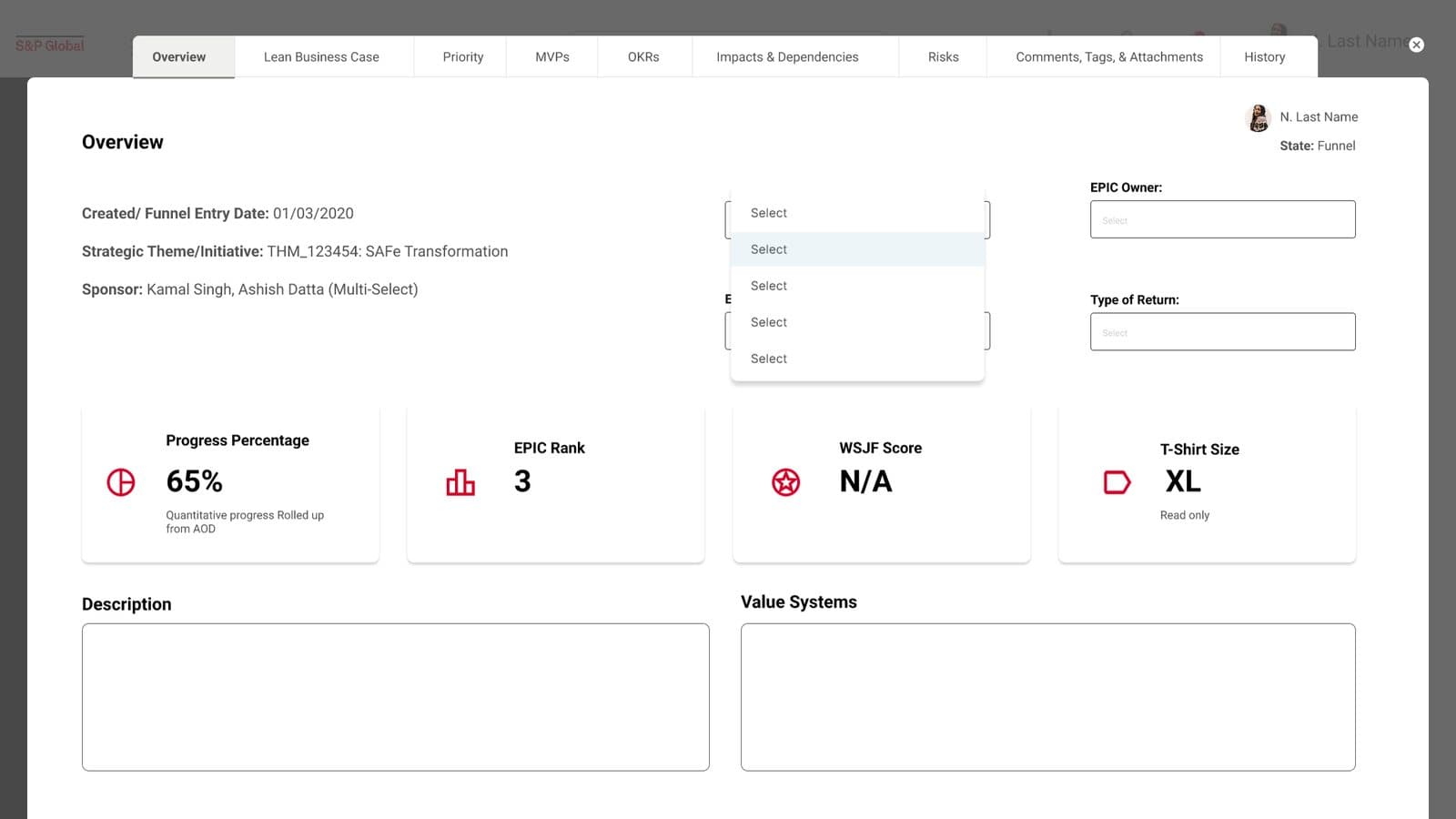Click the N. Last Name user label
This screenshot has height=819, width=1456.
coord(1319,116)
